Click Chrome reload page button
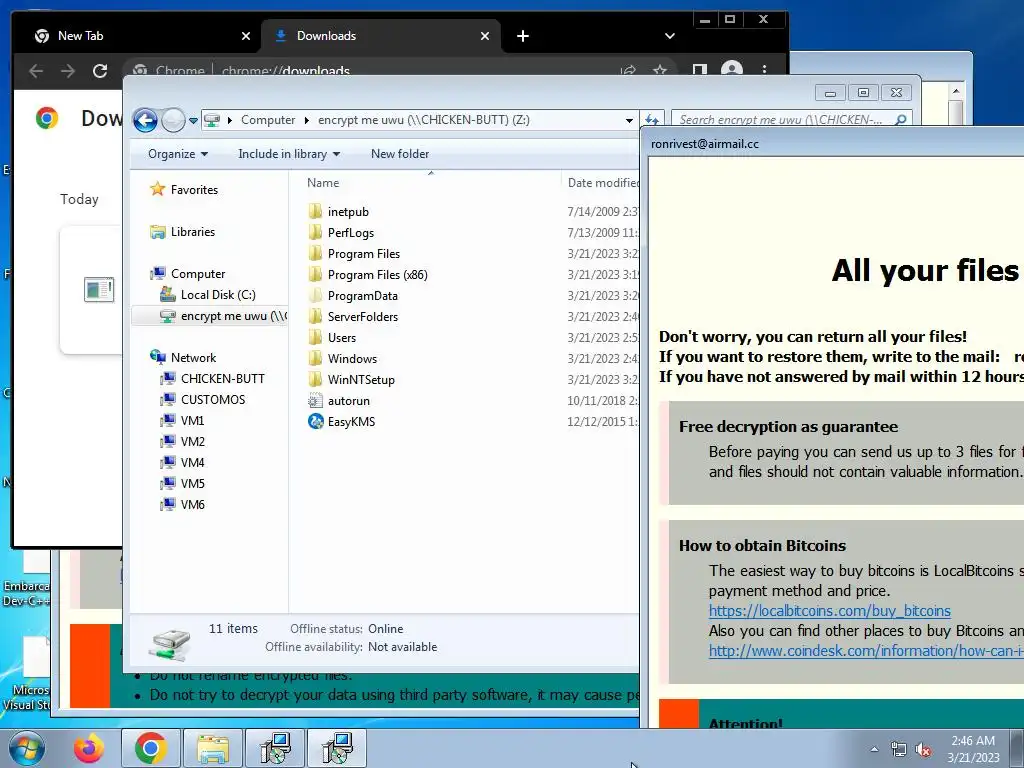The height and width of the screenshot is (768, 1024). click(x=100, y=71)
